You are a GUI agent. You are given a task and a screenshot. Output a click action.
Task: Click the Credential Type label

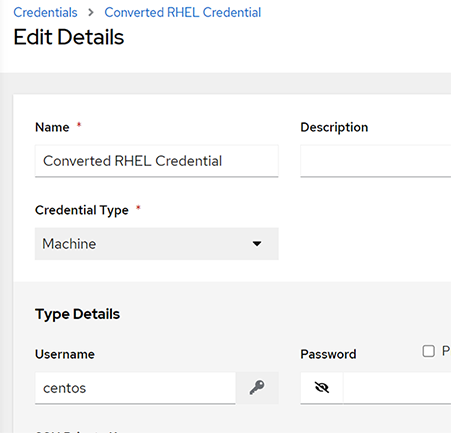tap(82, 210)
